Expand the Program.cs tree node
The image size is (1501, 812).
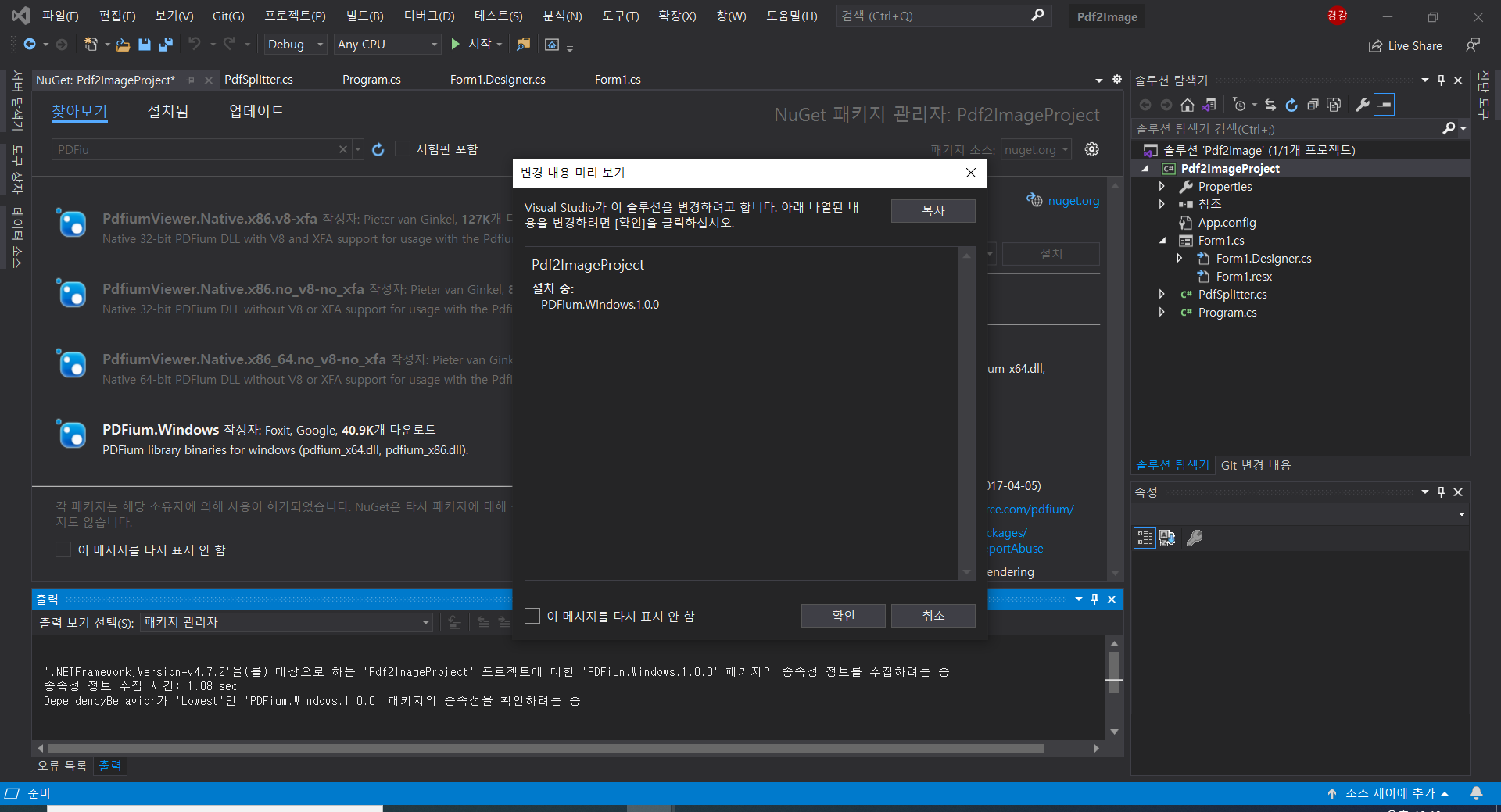click(x=1162, y=312)
